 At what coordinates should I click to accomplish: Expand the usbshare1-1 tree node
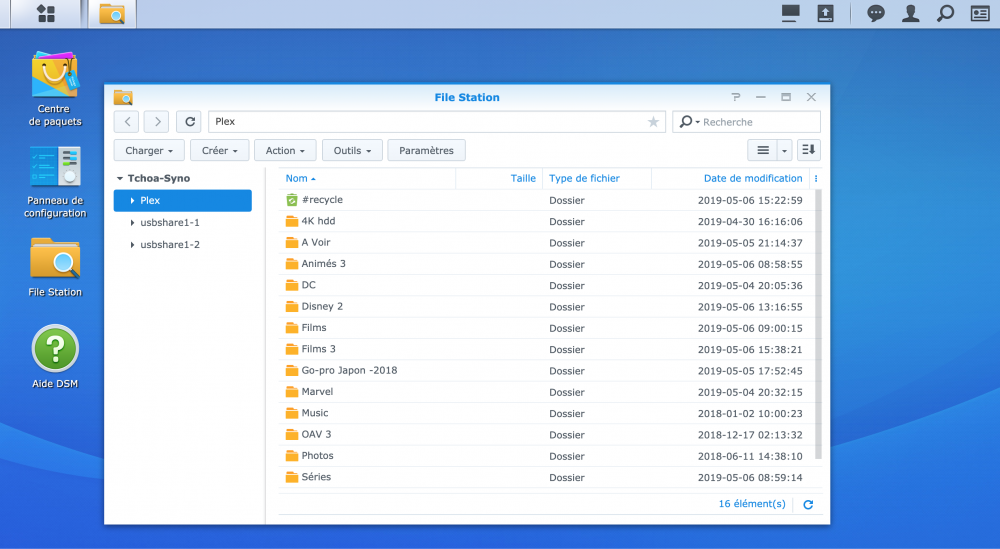point(132,223)
